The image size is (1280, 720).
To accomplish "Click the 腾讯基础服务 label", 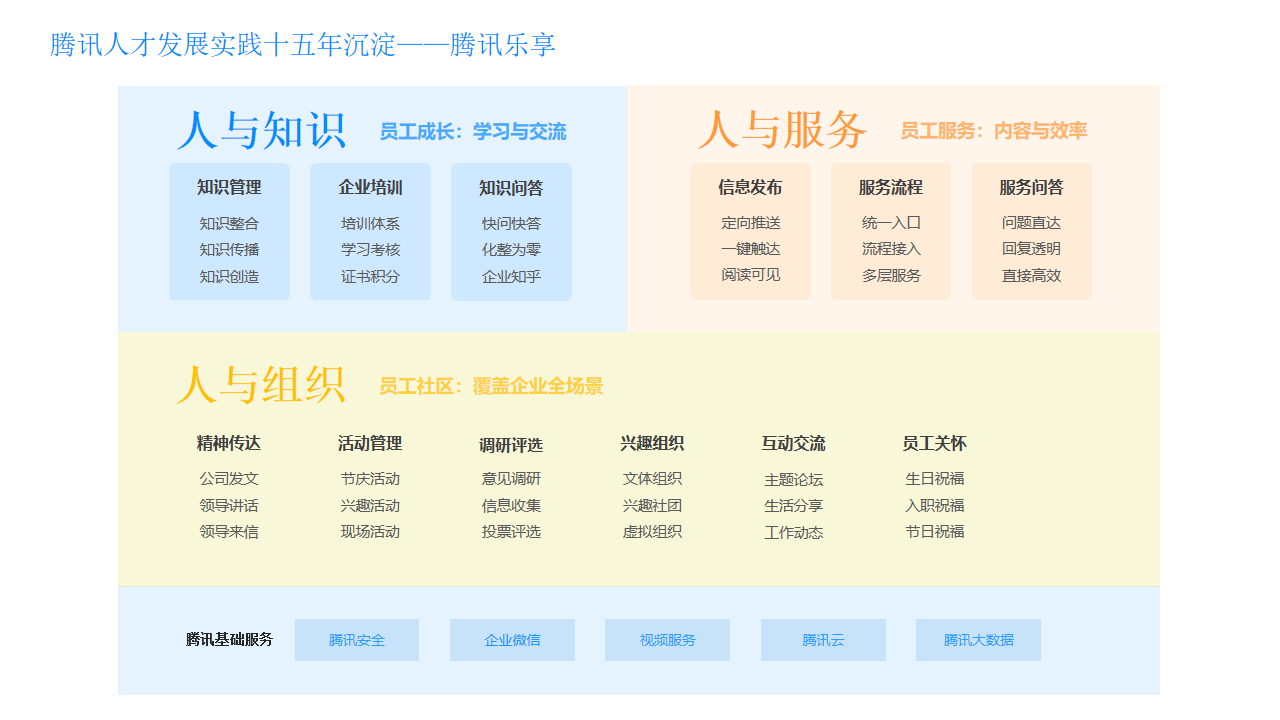I will point(229,640).
